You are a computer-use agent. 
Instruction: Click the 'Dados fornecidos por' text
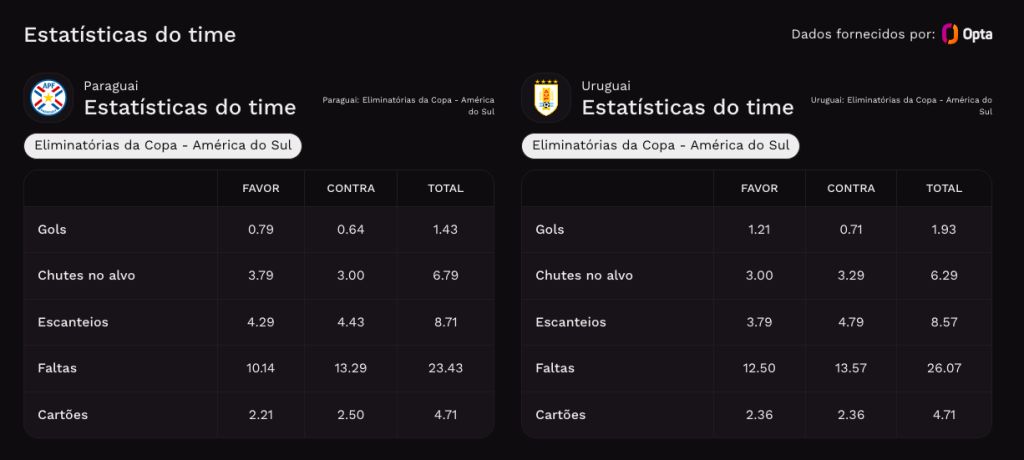(863, 35)
